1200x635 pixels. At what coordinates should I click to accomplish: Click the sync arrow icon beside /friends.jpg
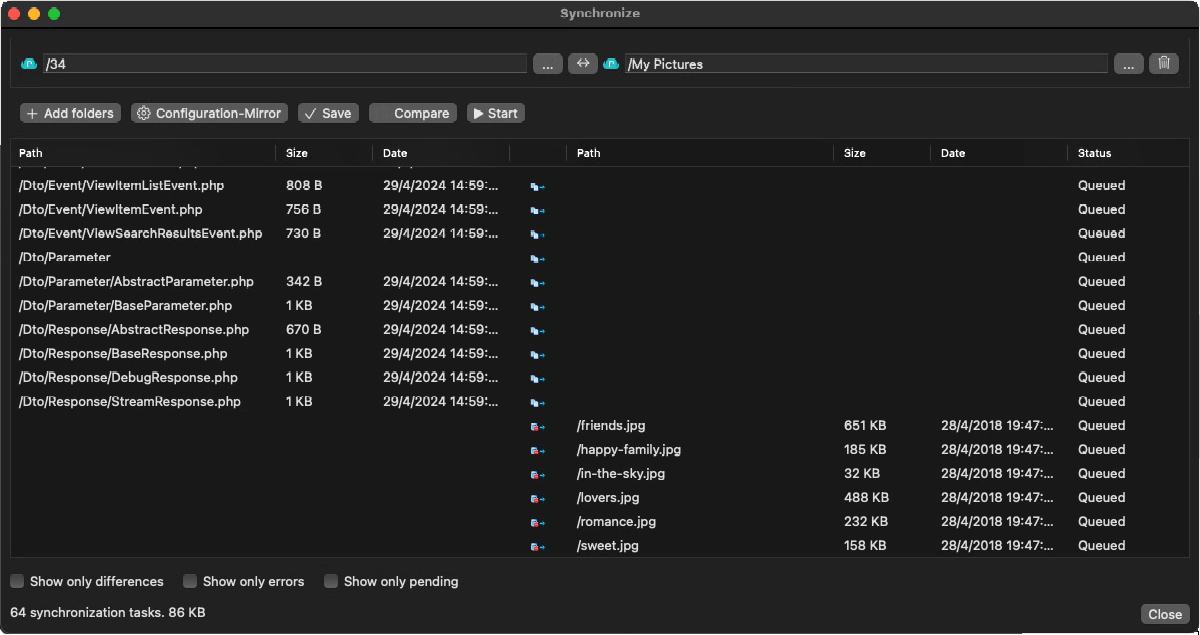pos(536,425)
